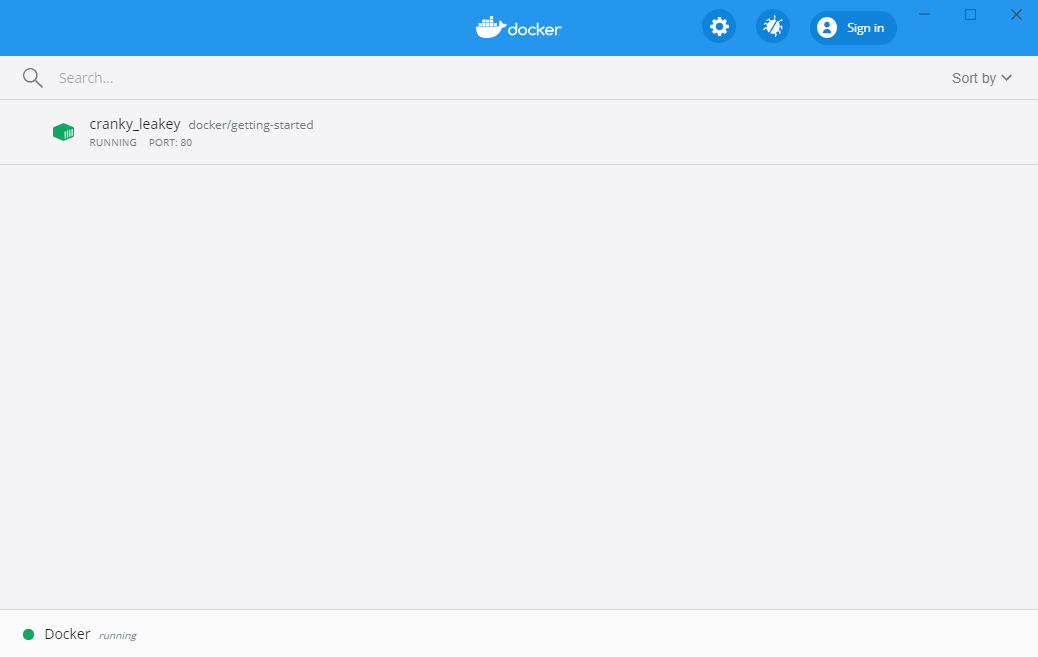Click the RUNNING status label
The width and height of the screenshot is (1038, 657).
click(x=113, y=142)
